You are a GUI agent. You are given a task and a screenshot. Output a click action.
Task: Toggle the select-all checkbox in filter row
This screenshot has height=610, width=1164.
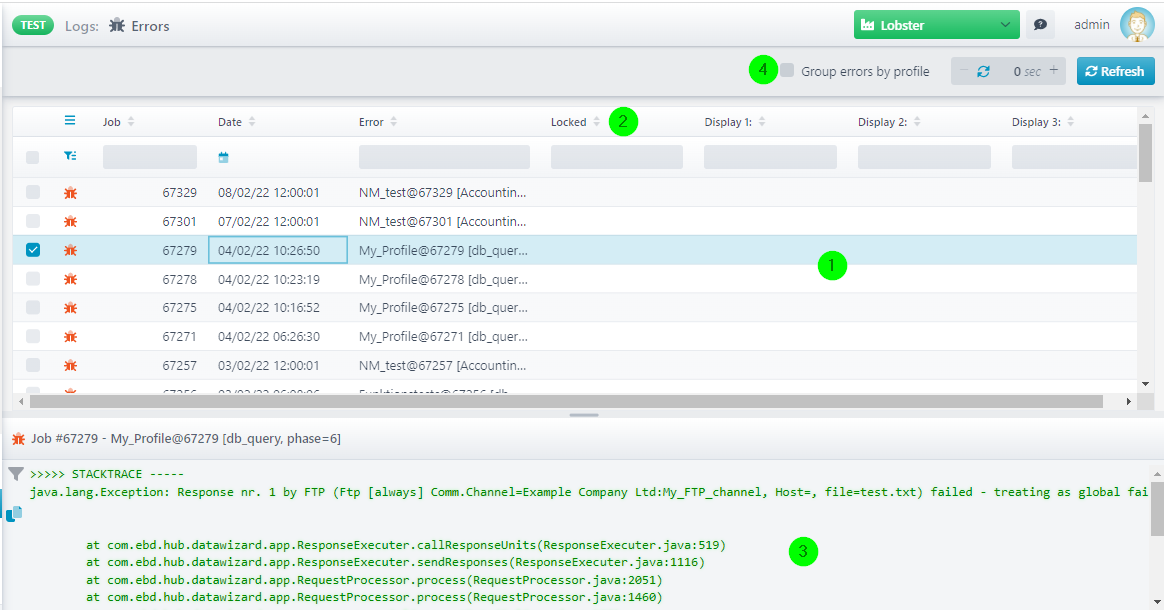(32, 157)
